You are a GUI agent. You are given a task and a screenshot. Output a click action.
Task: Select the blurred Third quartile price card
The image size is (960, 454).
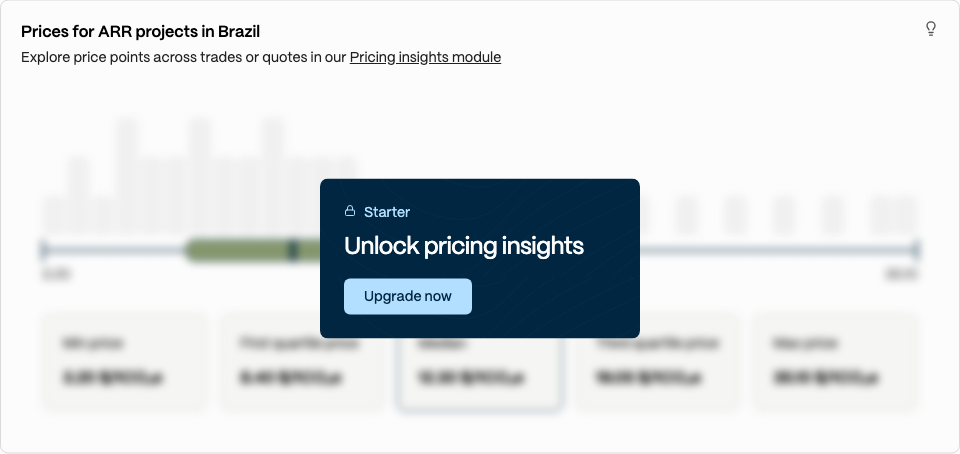point(658,362)
